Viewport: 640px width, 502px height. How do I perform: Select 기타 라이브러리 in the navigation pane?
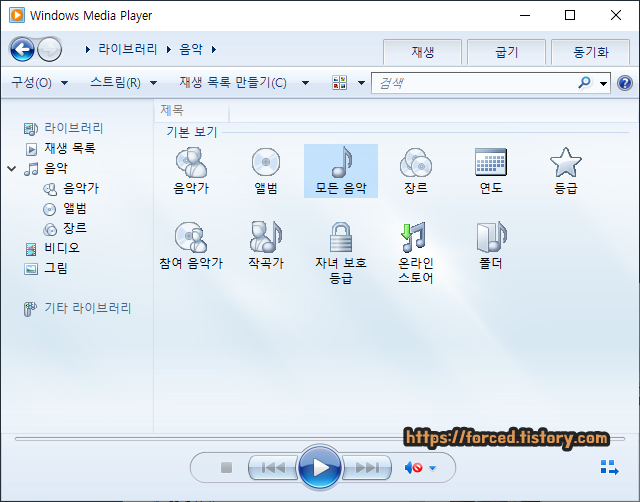(77, 308)
